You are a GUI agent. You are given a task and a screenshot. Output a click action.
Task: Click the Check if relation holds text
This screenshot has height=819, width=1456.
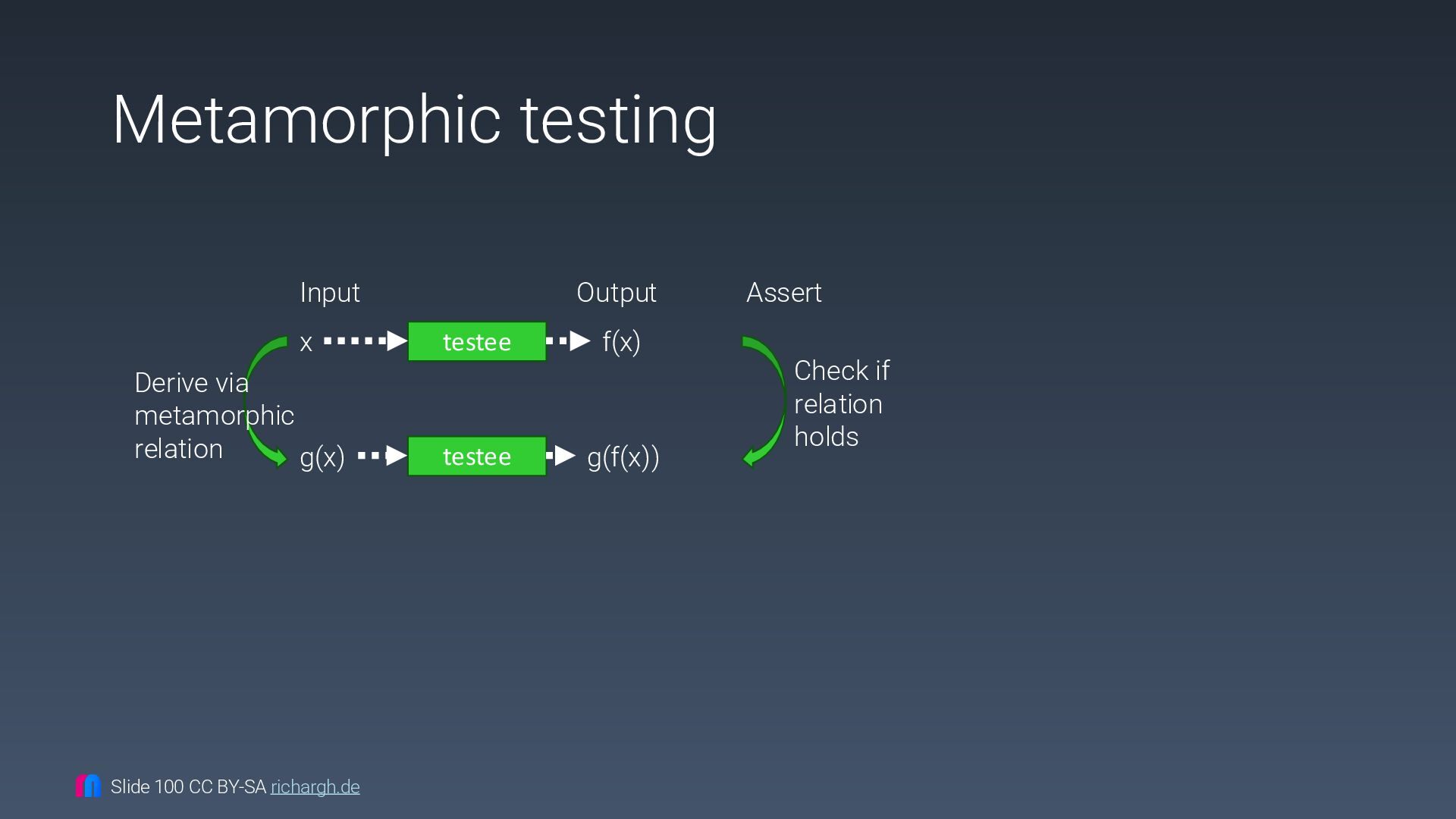click(x=840, y=403)
